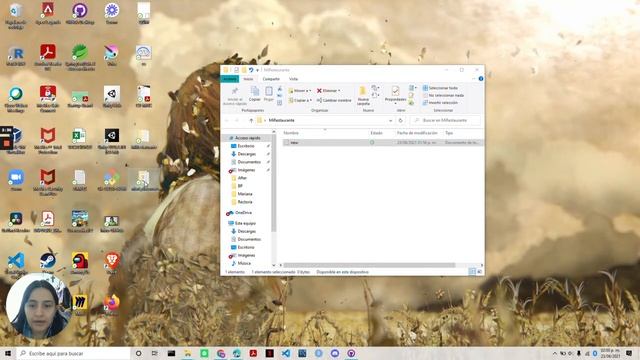Switch to the Vista ribbon tab

(293, 79)
